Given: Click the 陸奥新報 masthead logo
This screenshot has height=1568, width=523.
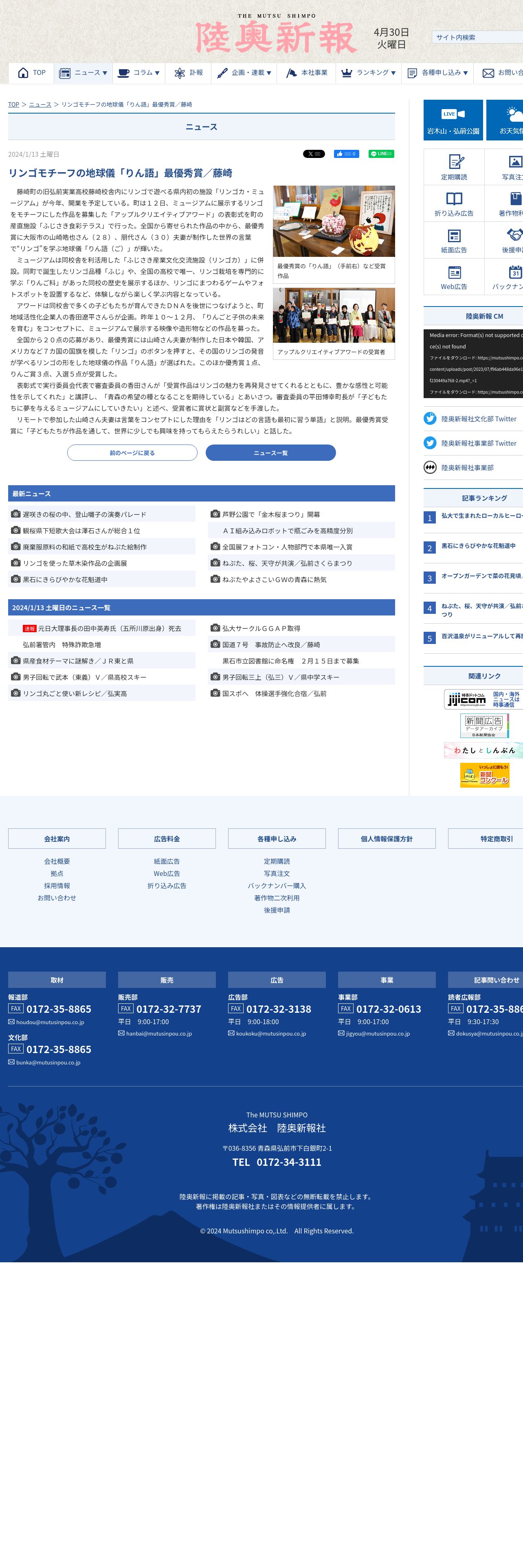Looking at the screenshot, I should coord(276,37).
